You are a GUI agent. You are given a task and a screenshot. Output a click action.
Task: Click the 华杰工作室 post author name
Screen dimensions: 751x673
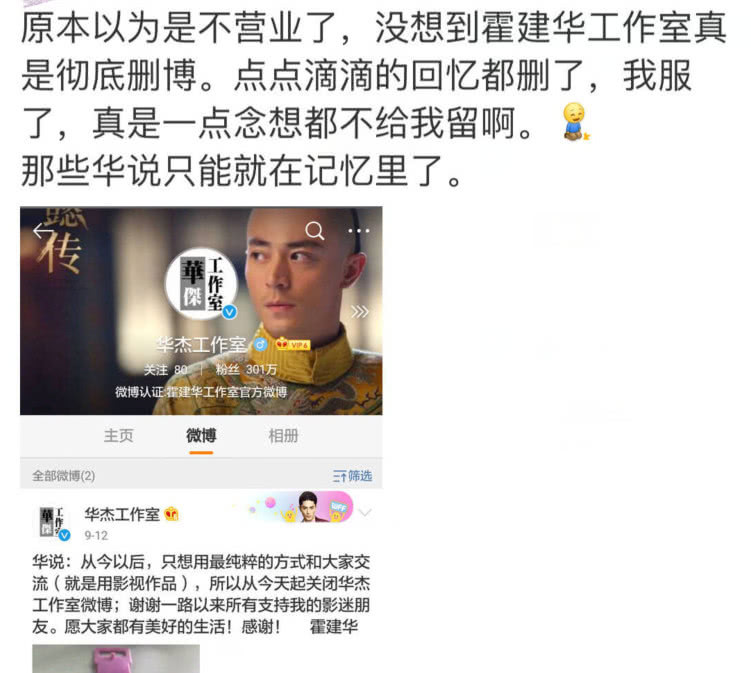122,514
